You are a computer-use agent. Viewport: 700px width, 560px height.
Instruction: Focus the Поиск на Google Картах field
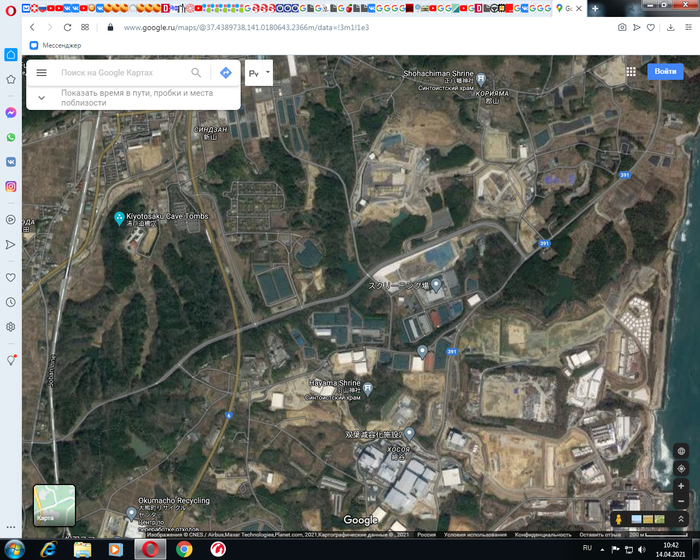point(123,72)
